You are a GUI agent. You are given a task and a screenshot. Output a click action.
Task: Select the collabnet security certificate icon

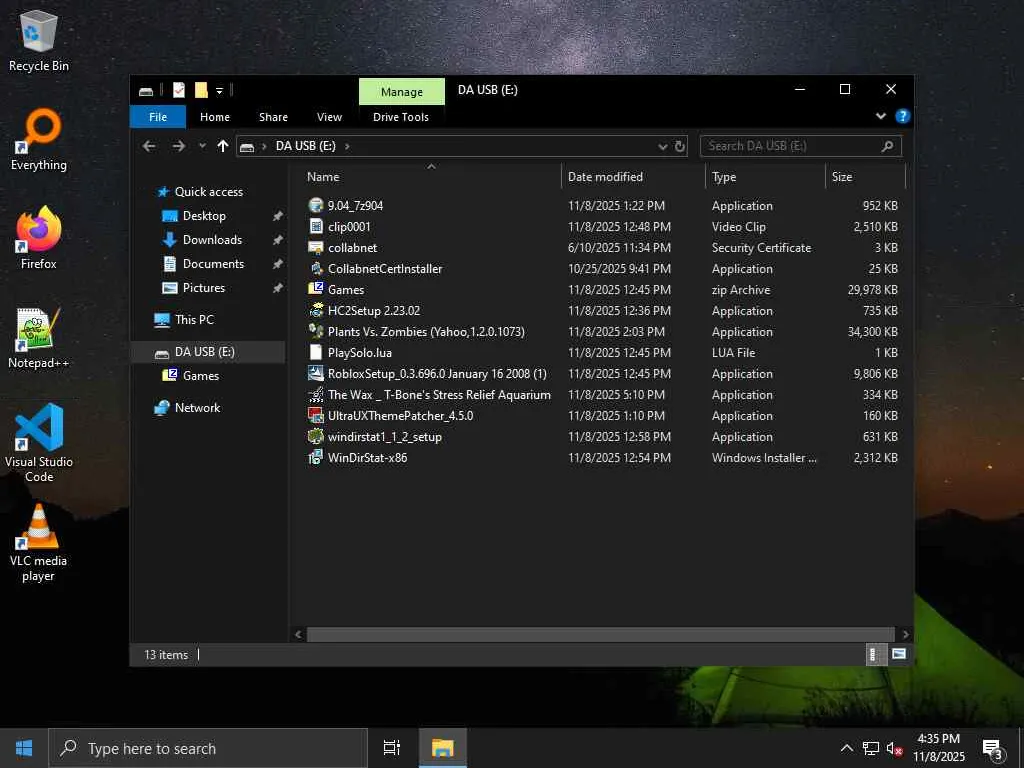(x=316, y=248)
